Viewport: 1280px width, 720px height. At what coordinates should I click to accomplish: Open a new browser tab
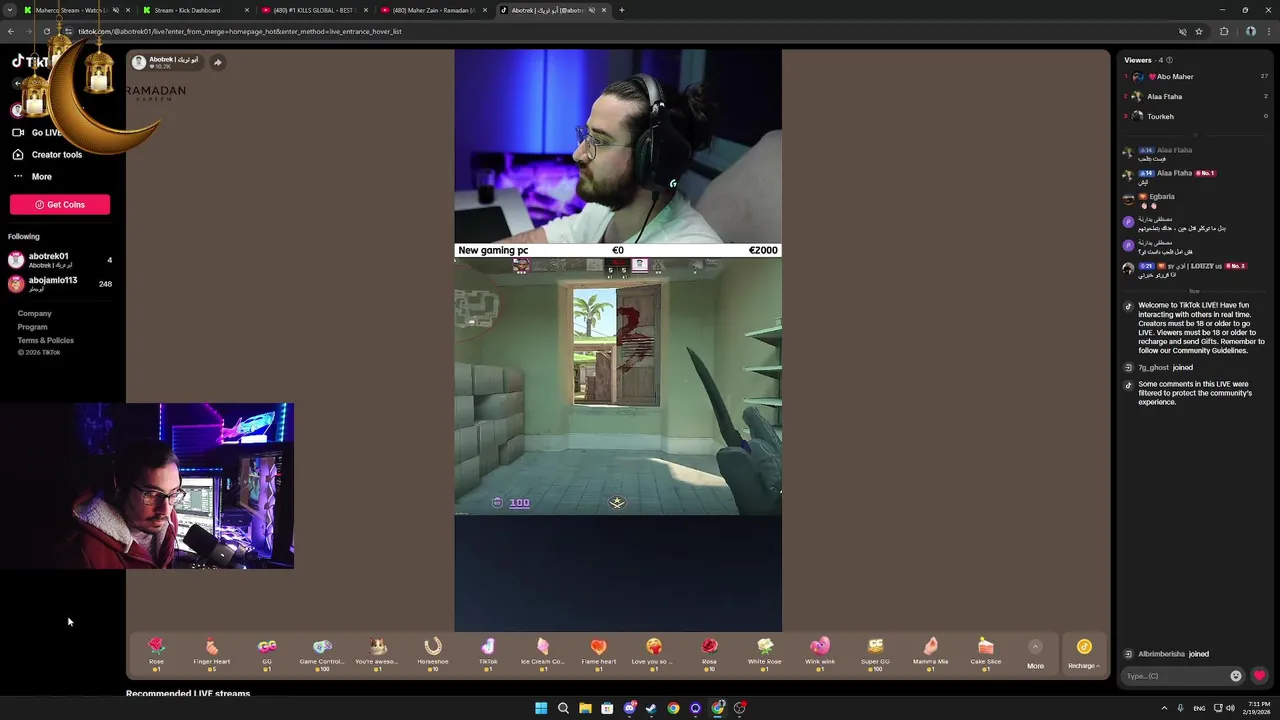click(x=622, y=10)
